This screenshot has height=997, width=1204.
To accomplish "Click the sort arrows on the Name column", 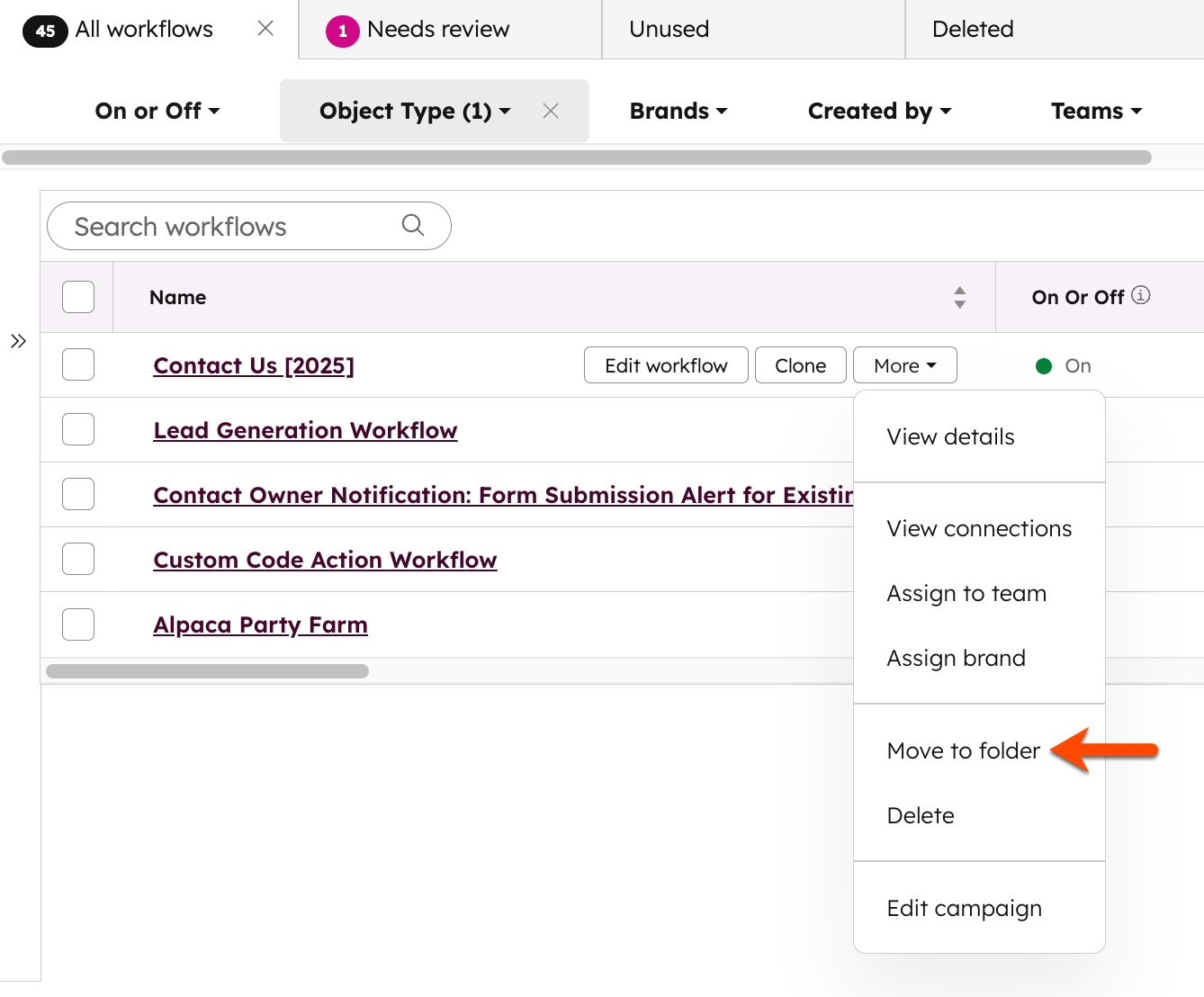I will 960,297.
